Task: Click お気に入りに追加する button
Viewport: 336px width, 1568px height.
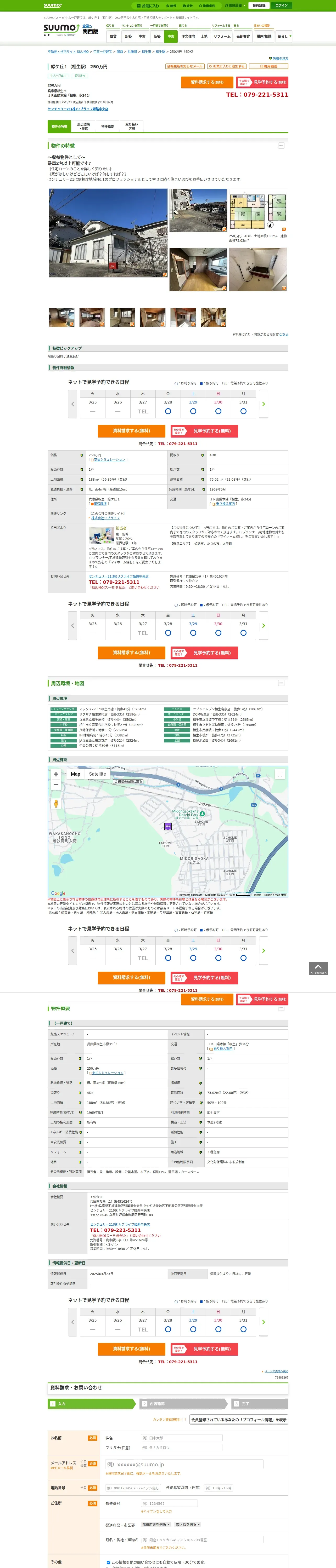Action: point(226,66)
